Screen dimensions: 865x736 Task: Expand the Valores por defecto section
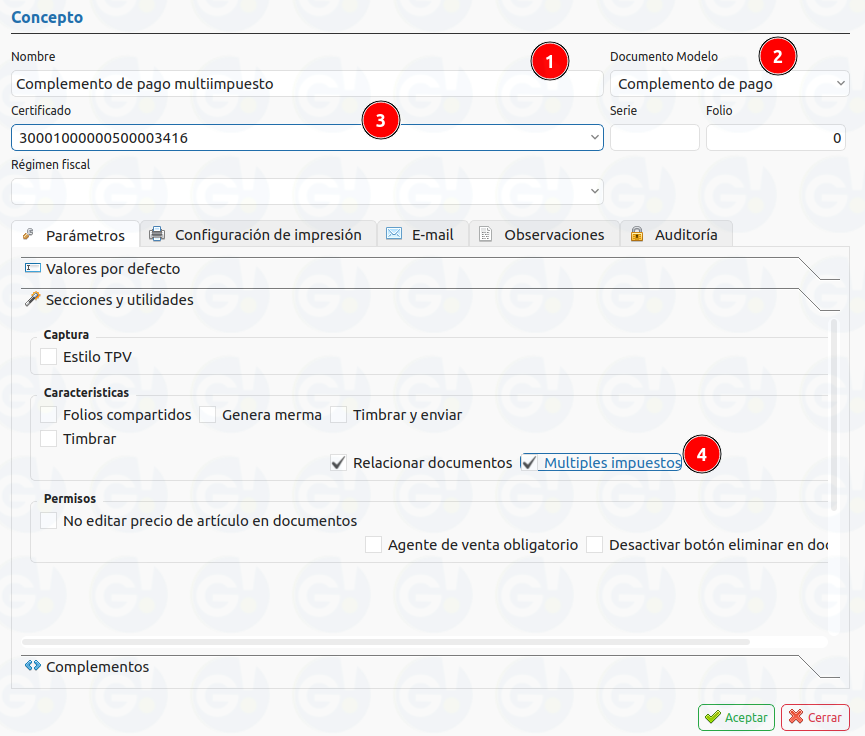pos(430,269)
